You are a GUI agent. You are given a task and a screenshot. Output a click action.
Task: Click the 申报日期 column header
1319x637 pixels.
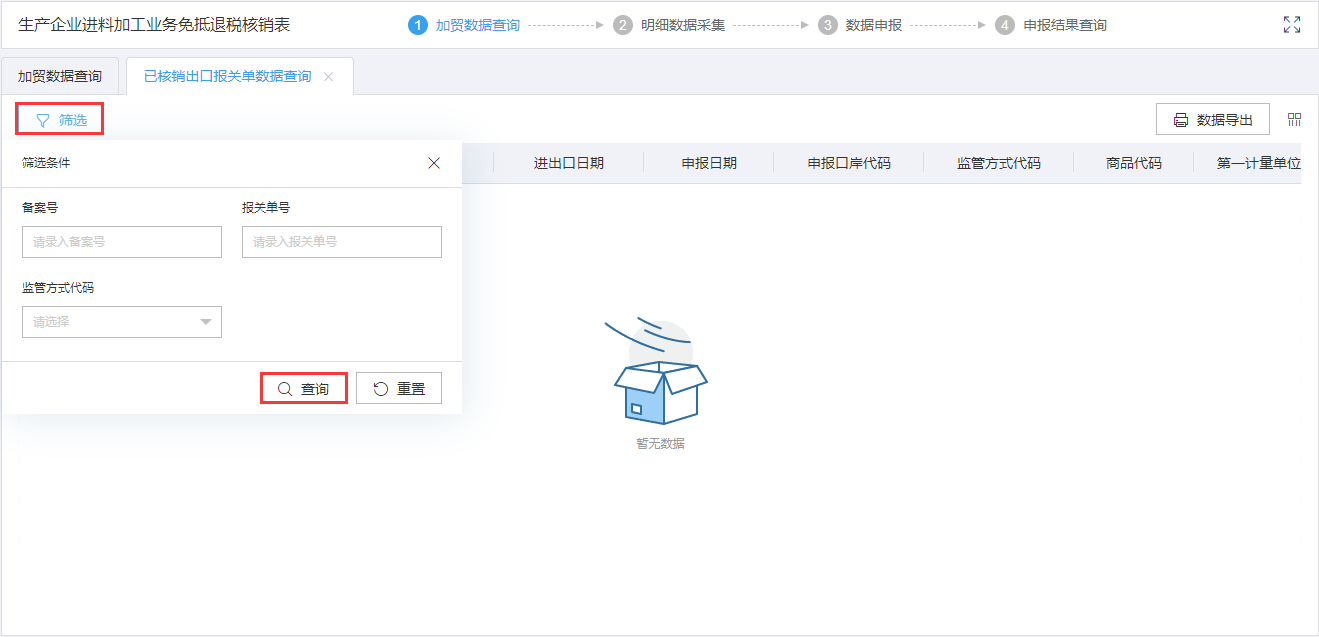click(709, 163)
